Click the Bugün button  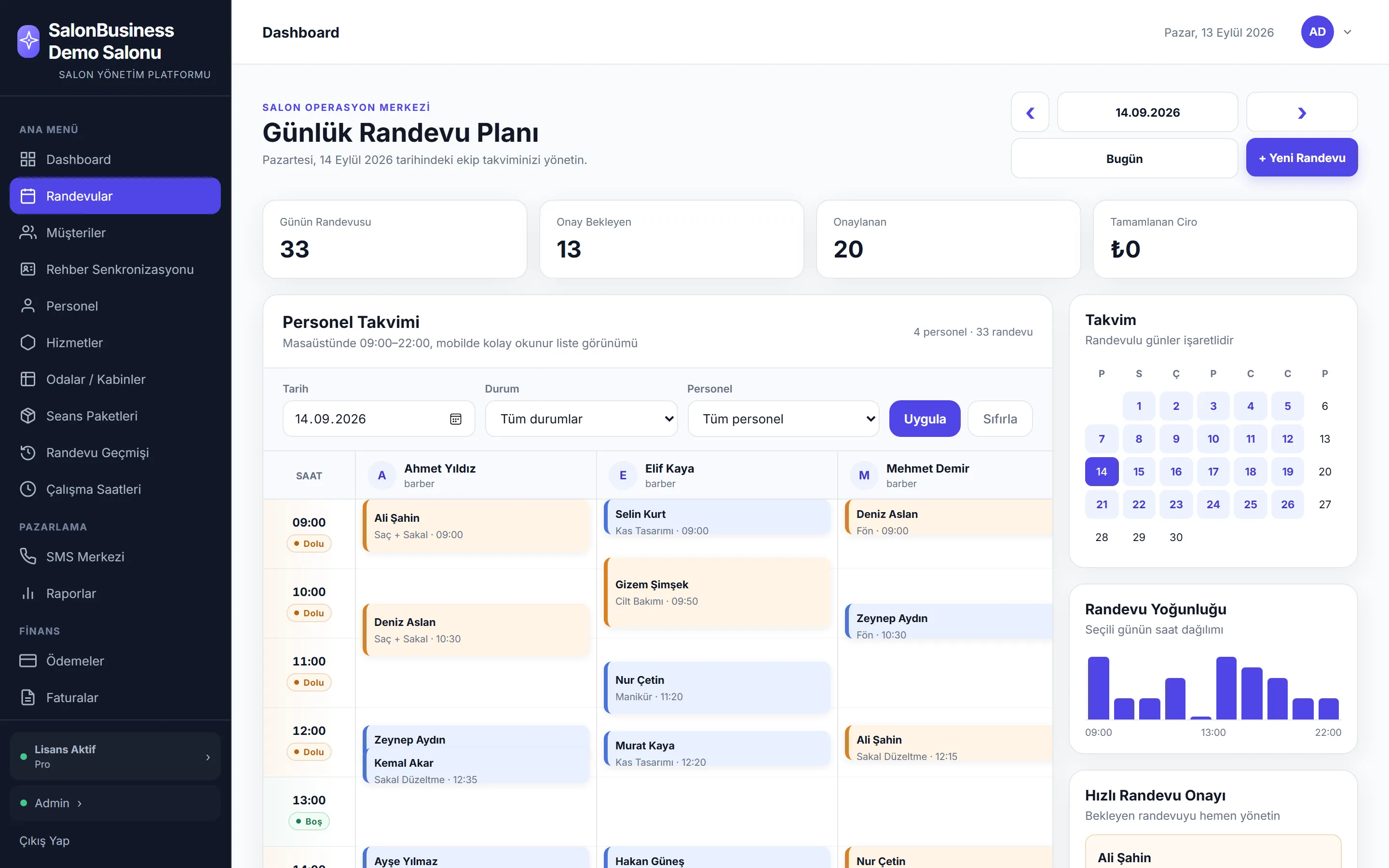click(1124, 159)
